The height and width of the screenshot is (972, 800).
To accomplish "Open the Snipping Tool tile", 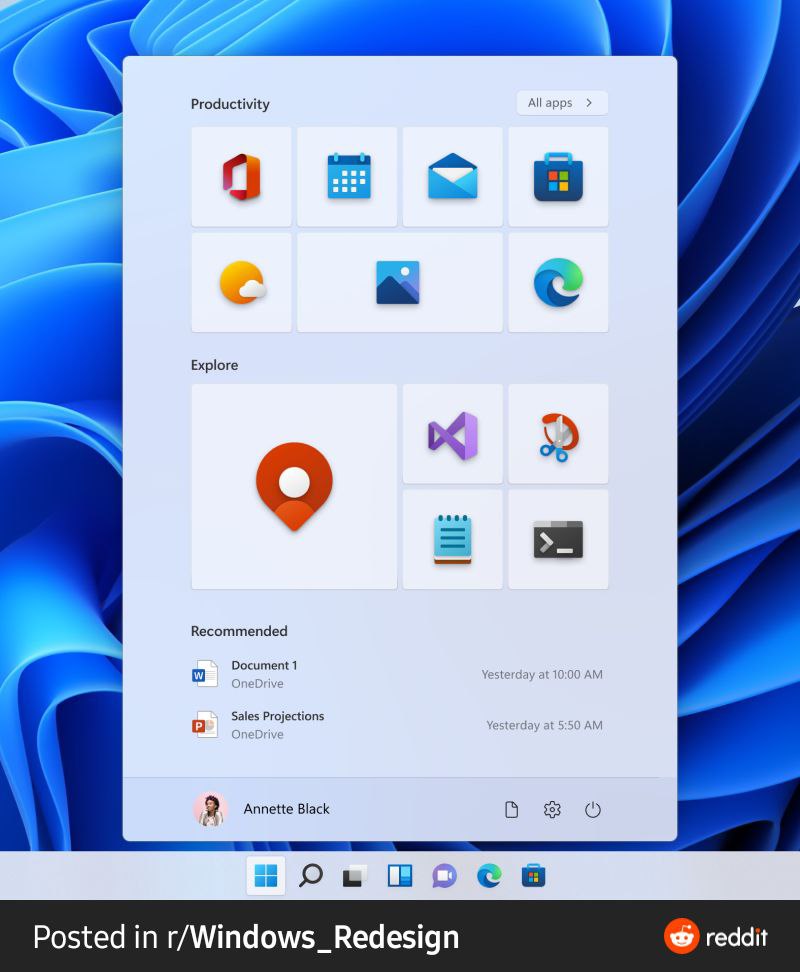I will click(x=558, y=434).
